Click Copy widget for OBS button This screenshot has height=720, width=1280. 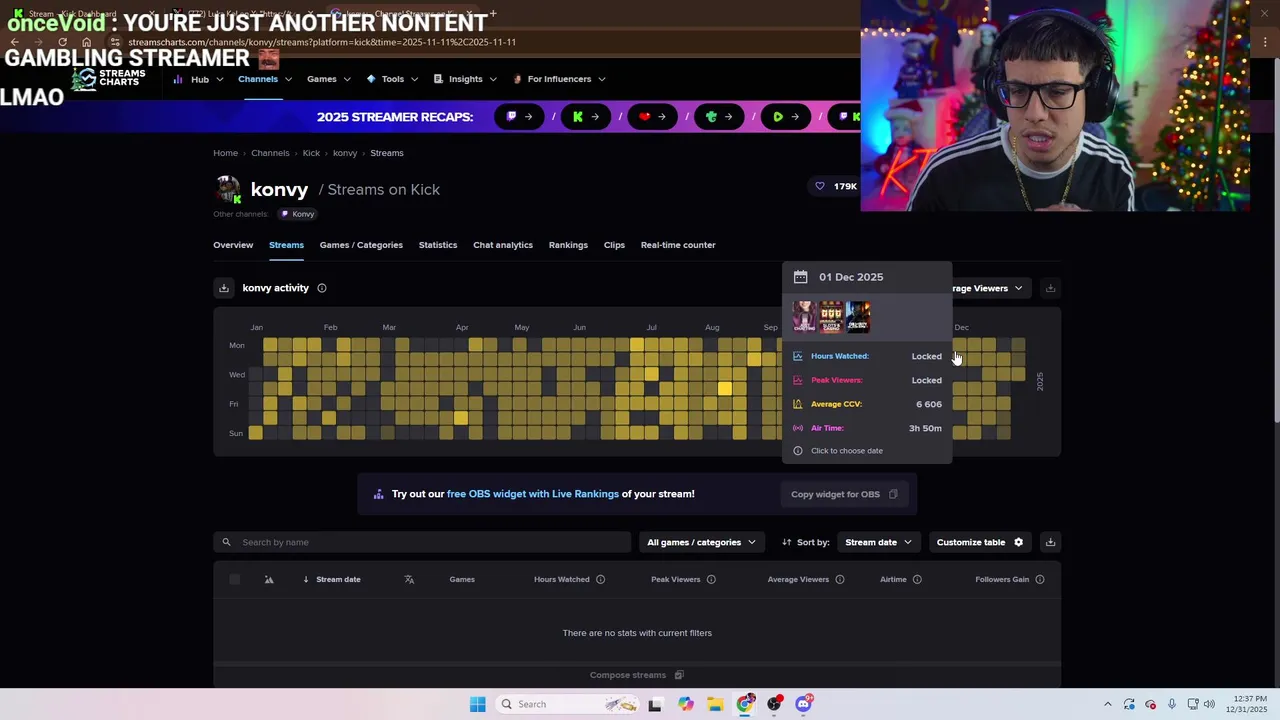(844, 494)
